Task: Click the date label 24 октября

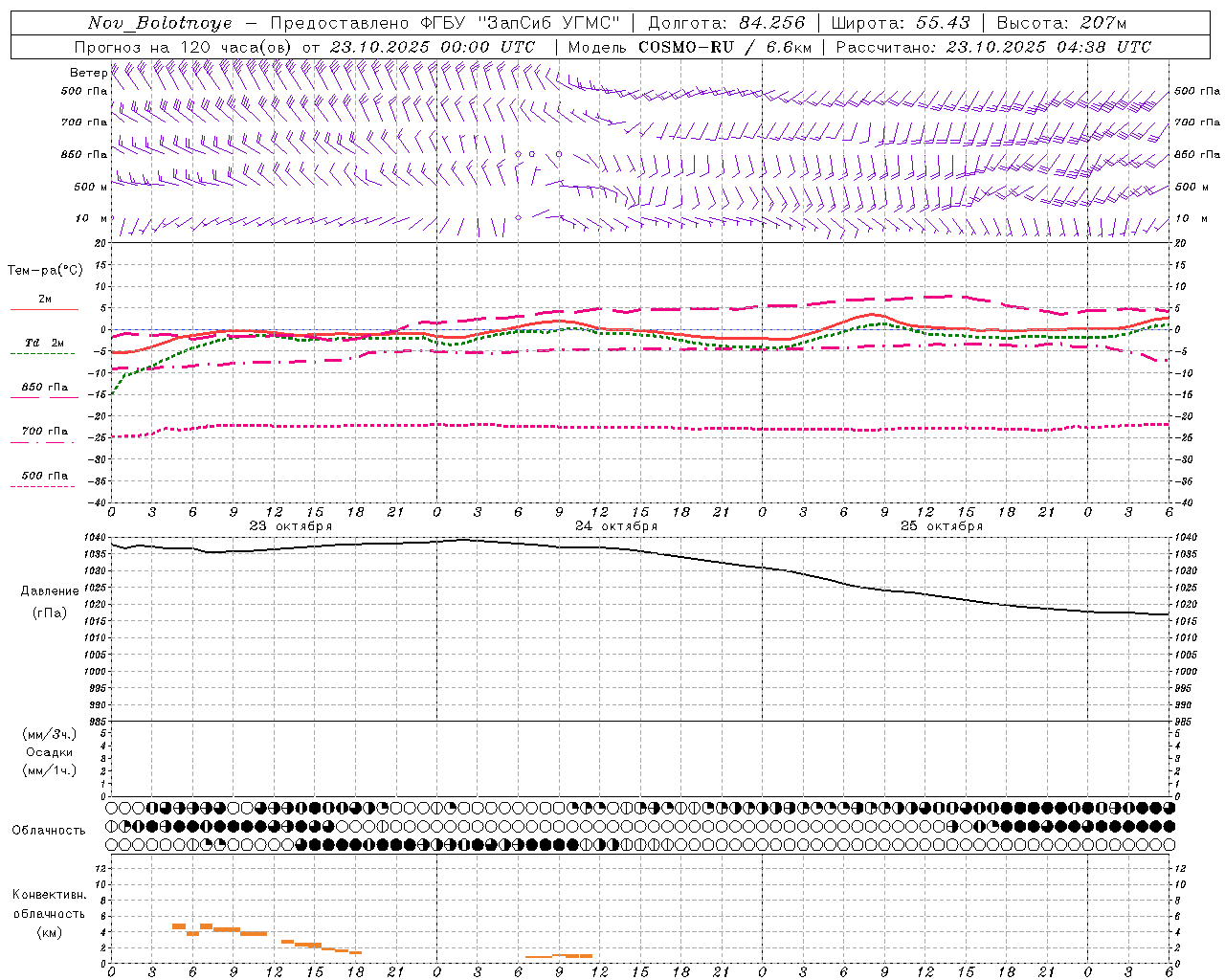Action: pyautogui.click(x=616, y=526)
